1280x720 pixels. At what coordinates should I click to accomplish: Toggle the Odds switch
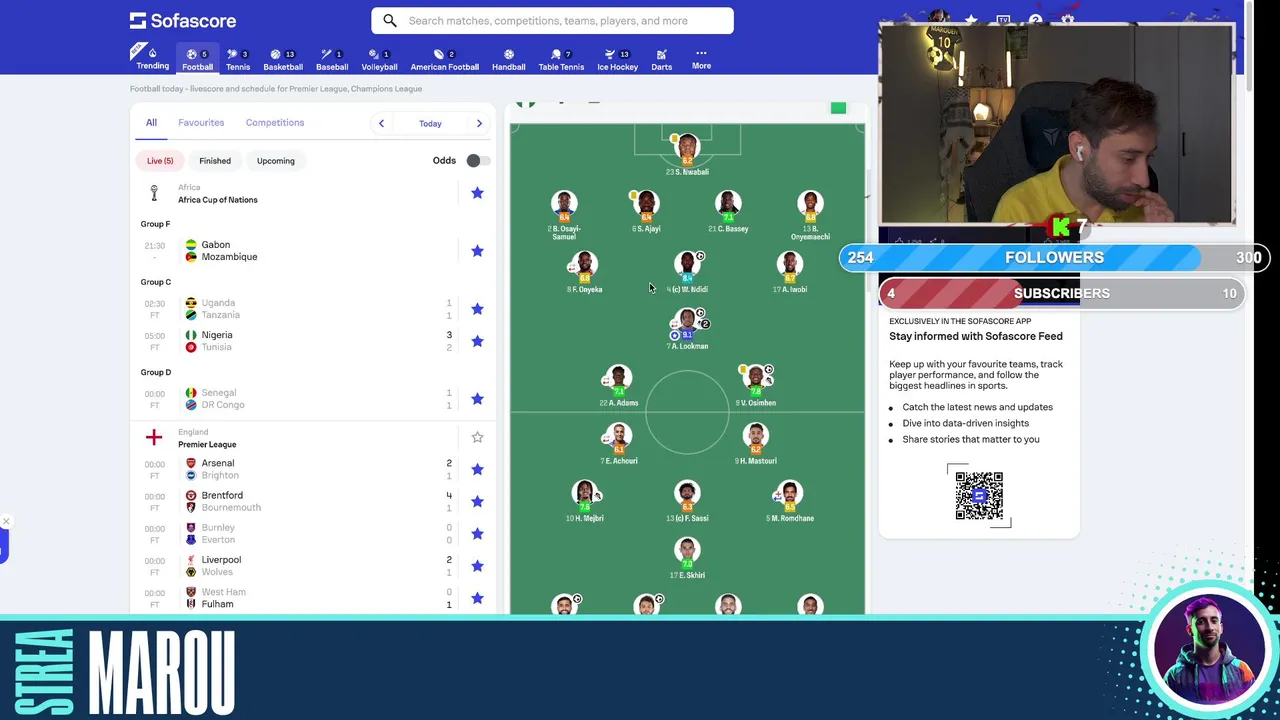tap(477, 160)
